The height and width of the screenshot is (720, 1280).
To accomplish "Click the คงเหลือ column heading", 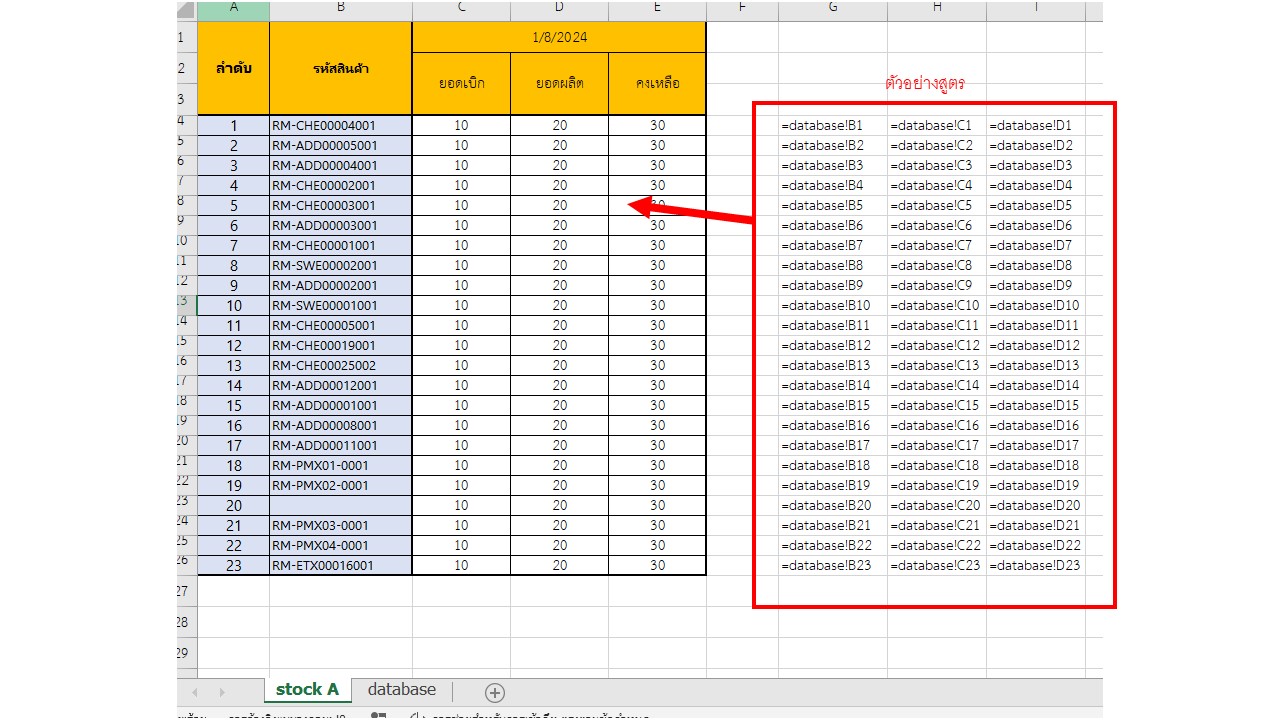I will (x=657, y=83).
